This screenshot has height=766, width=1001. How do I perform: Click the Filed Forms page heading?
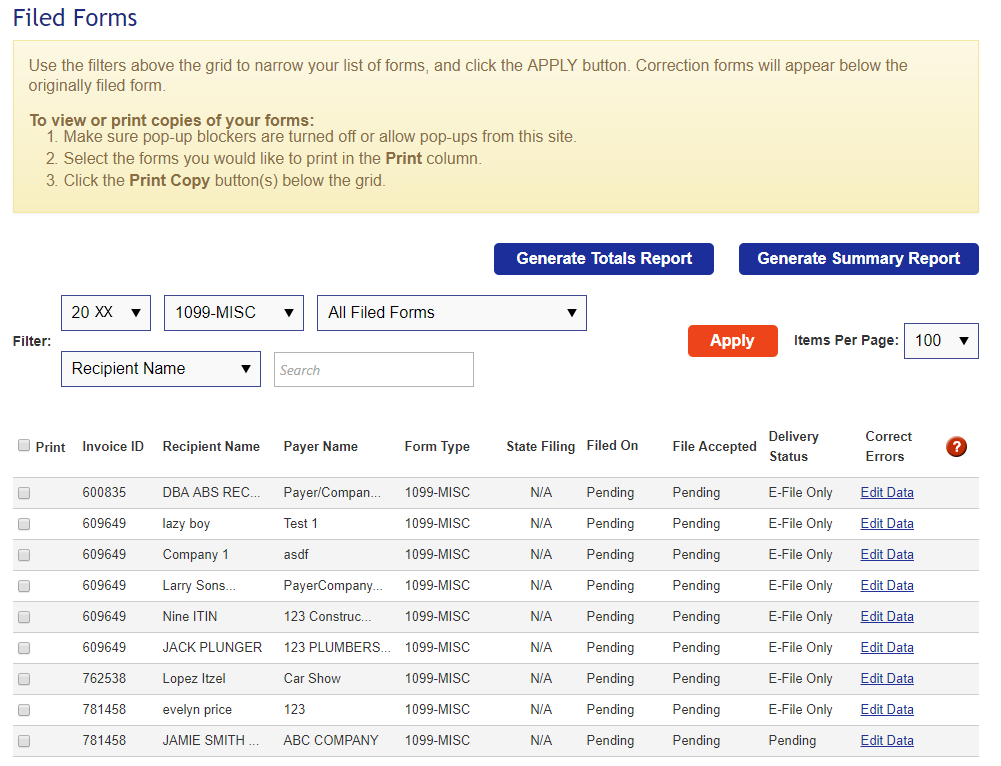tap(75, 18)
